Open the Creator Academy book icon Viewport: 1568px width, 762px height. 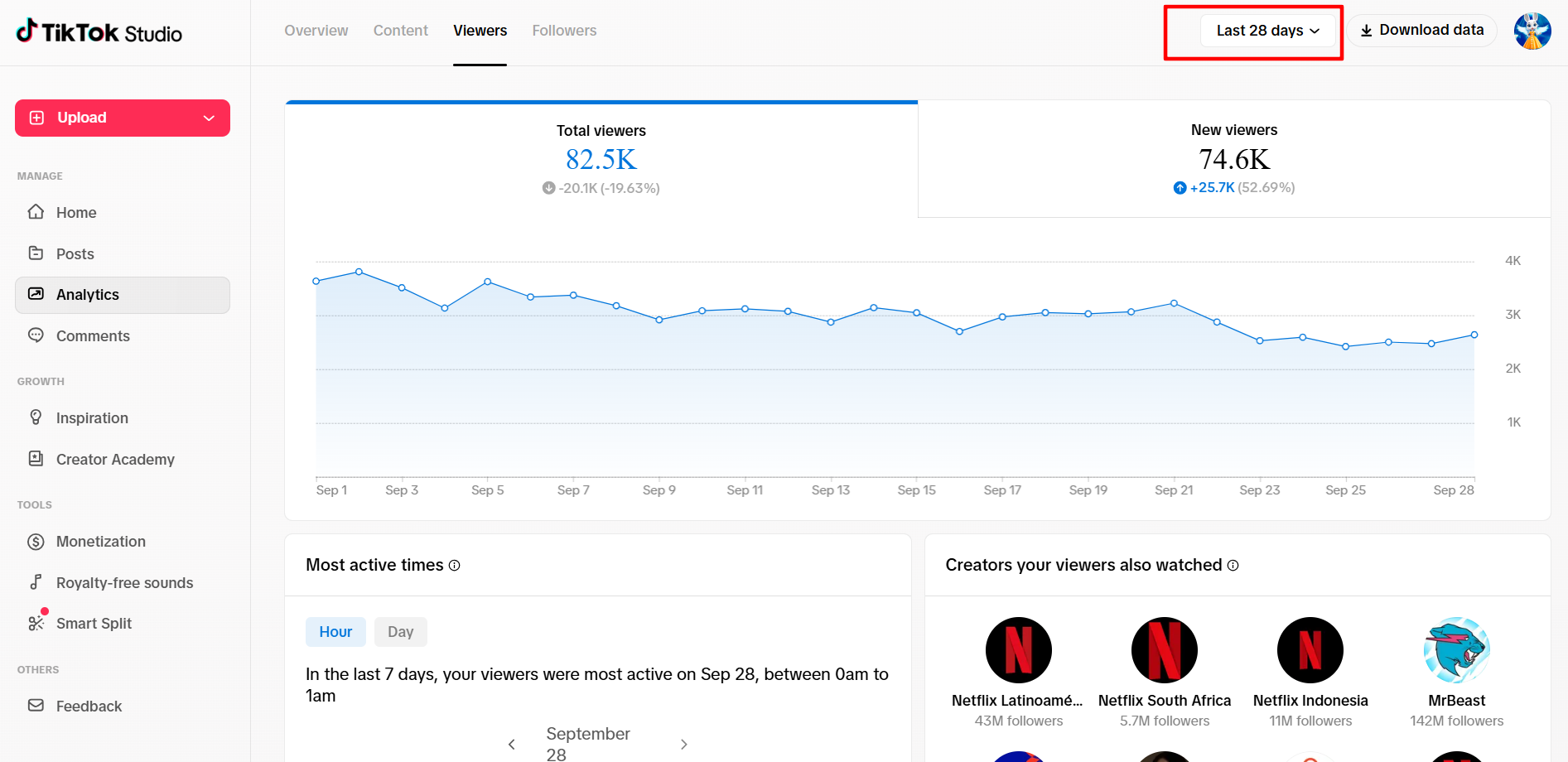(x=36, y=459)
